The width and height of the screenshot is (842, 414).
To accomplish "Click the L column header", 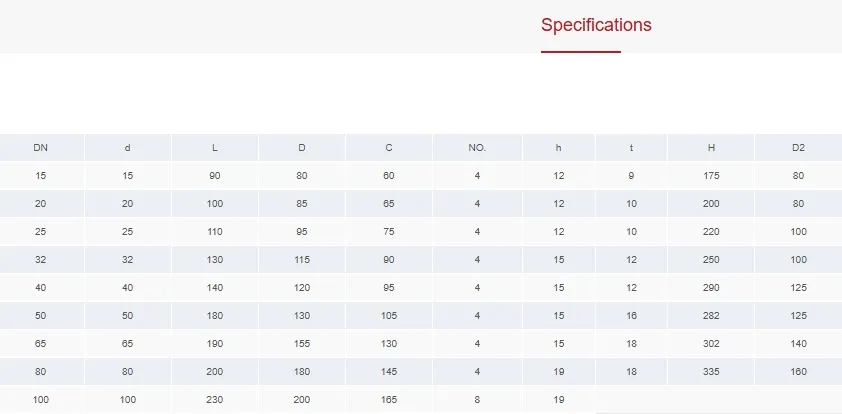I will coord(215,148).
